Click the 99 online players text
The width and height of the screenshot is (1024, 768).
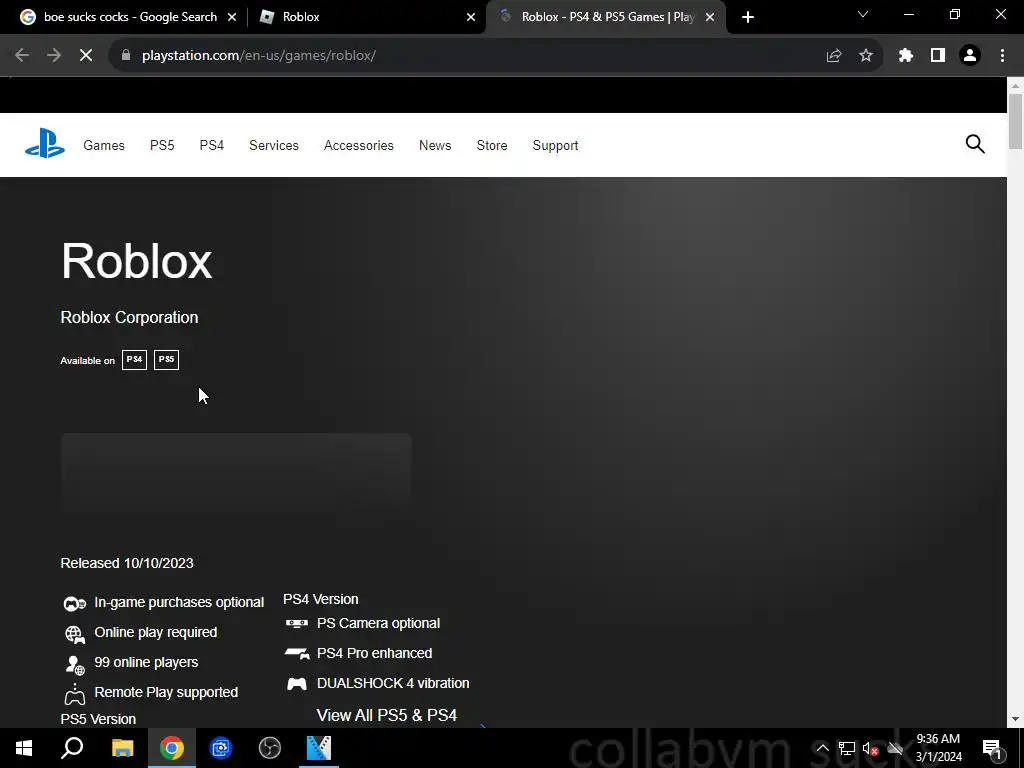tap(146, 662)
